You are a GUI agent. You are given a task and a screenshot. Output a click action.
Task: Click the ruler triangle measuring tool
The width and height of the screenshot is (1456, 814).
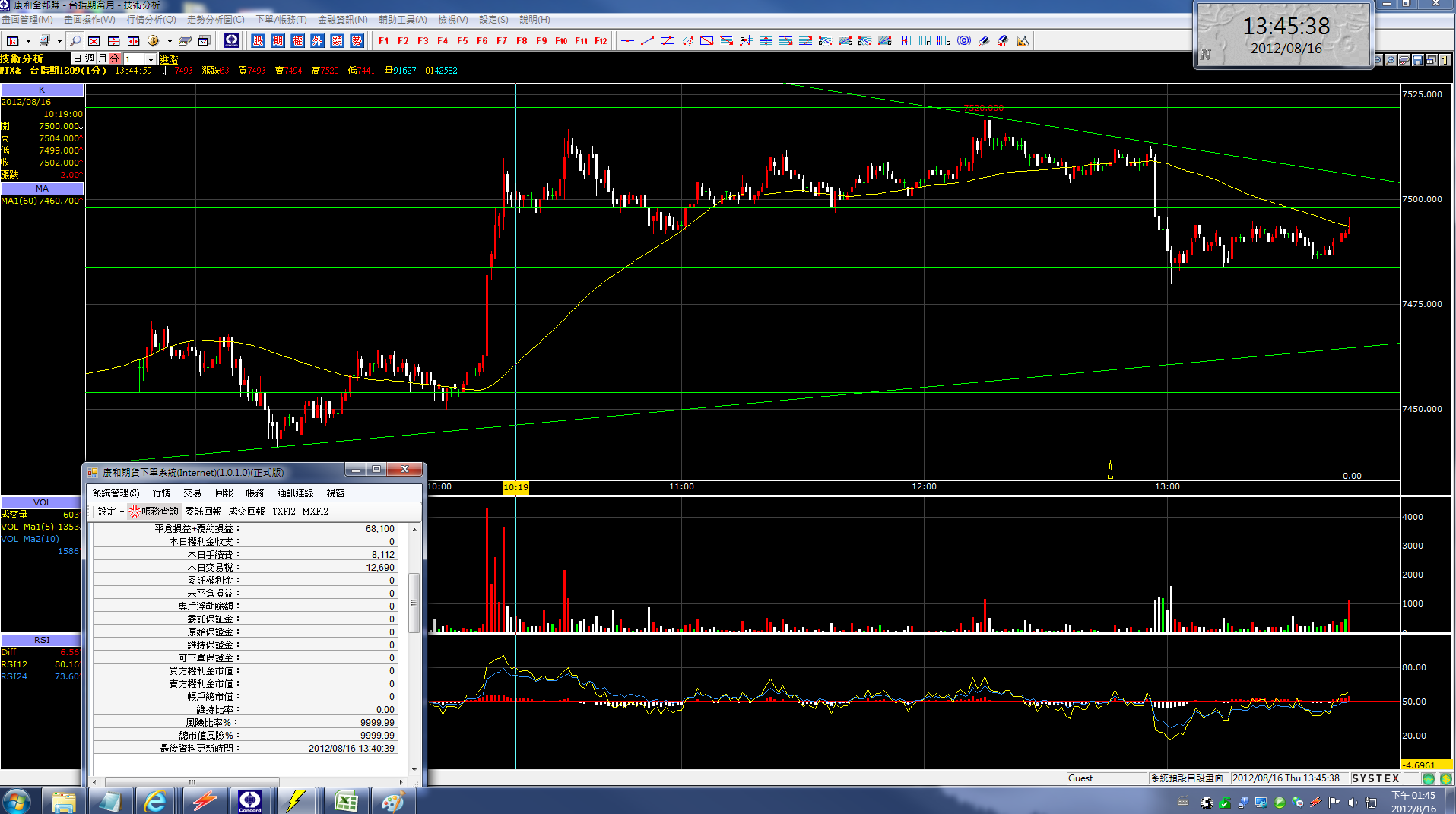coord(1023,41)
